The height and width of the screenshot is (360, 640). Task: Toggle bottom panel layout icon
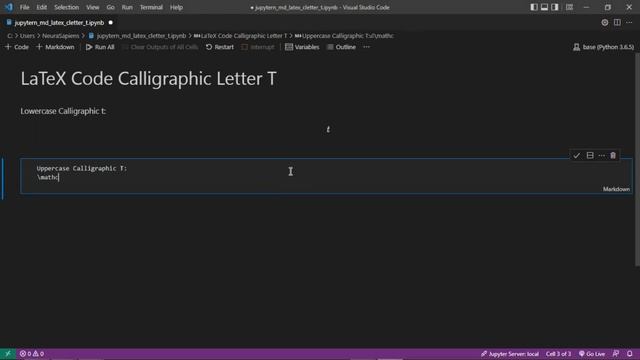[x=544, y=7]
